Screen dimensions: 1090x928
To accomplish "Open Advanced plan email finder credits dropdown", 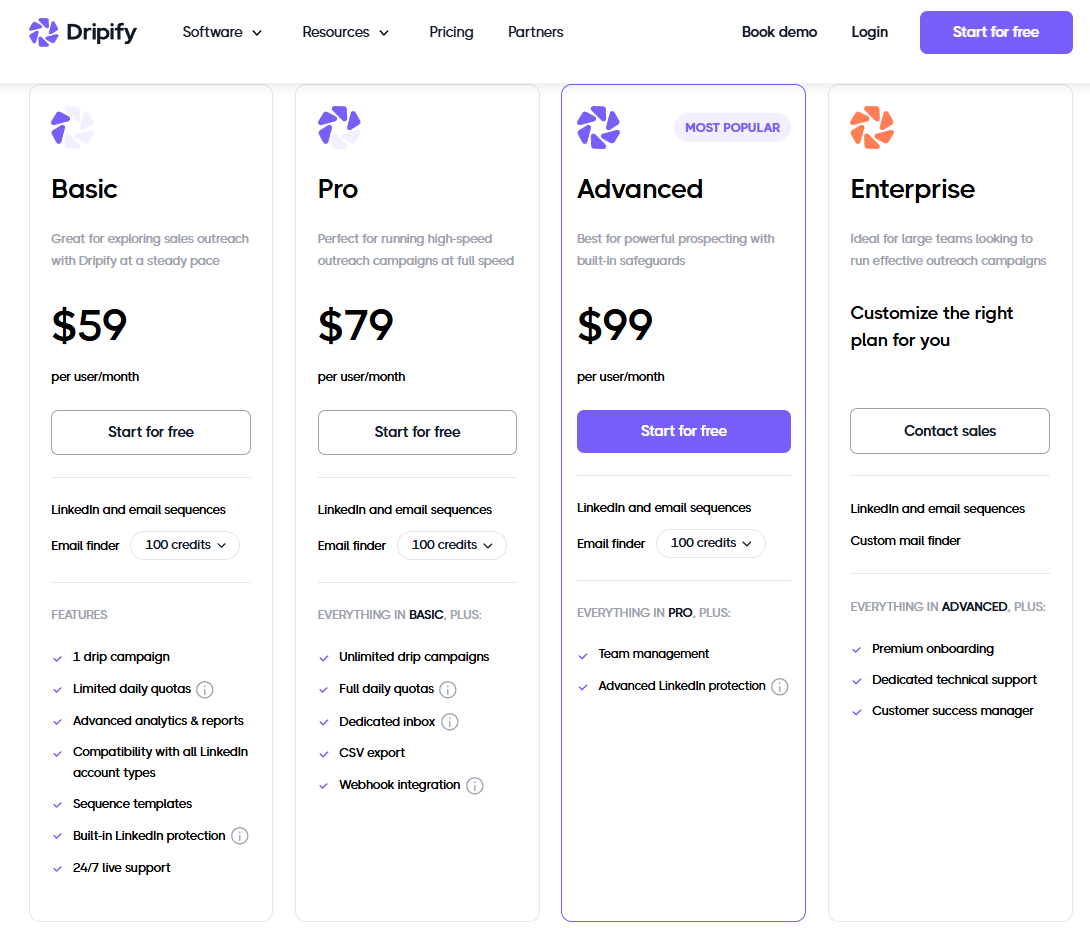I will pos(710,543).
